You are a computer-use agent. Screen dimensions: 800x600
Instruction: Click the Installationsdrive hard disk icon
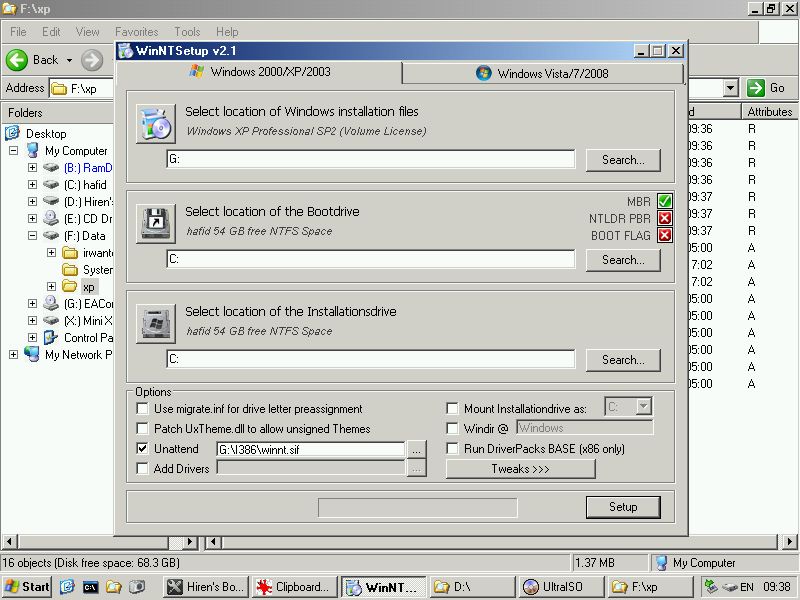[x=156, y=323]
